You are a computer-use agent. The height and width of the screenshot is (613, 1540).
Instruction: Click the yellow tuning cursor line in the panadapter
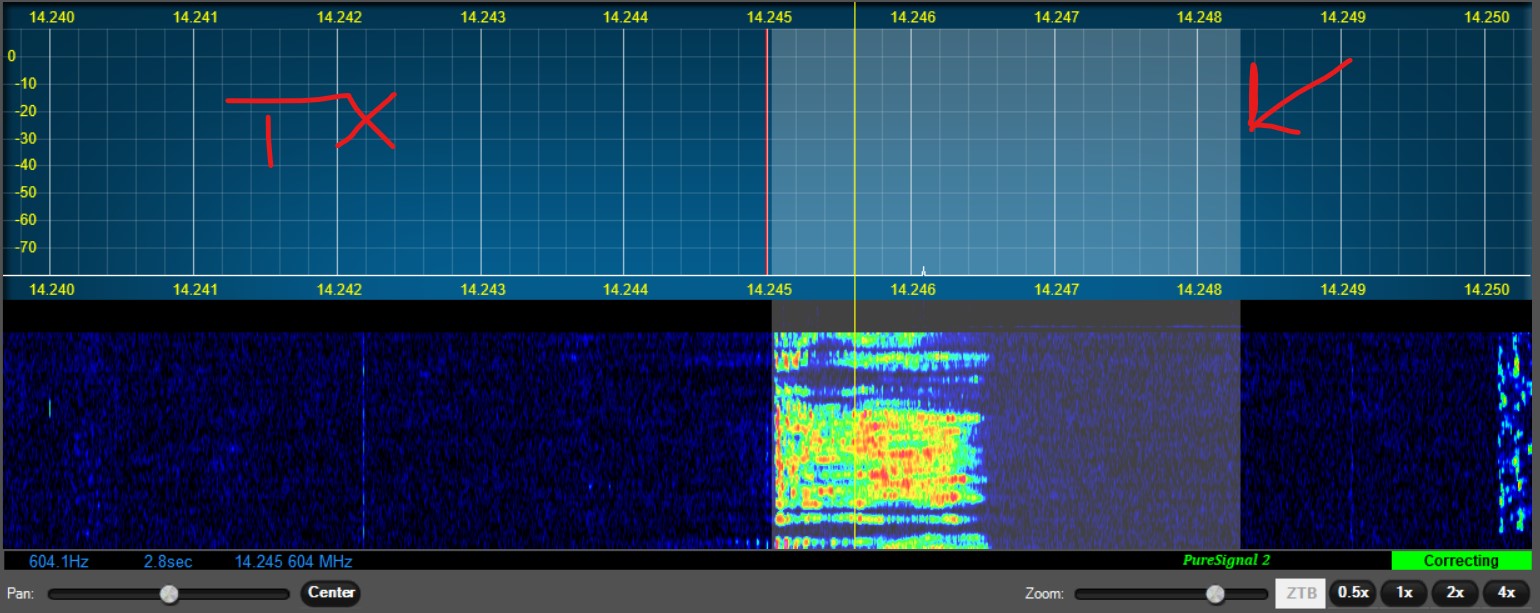point(855,150)
